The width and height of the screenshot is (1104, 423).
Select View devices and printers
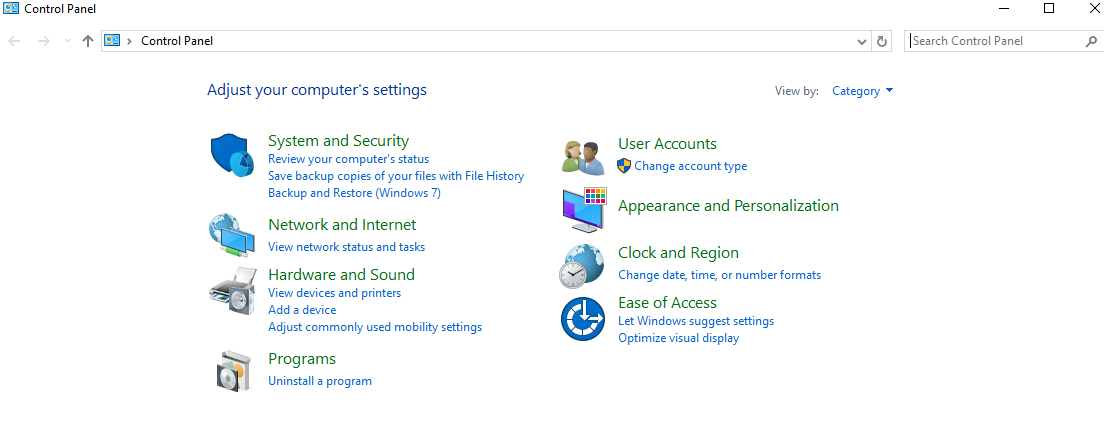334,293
